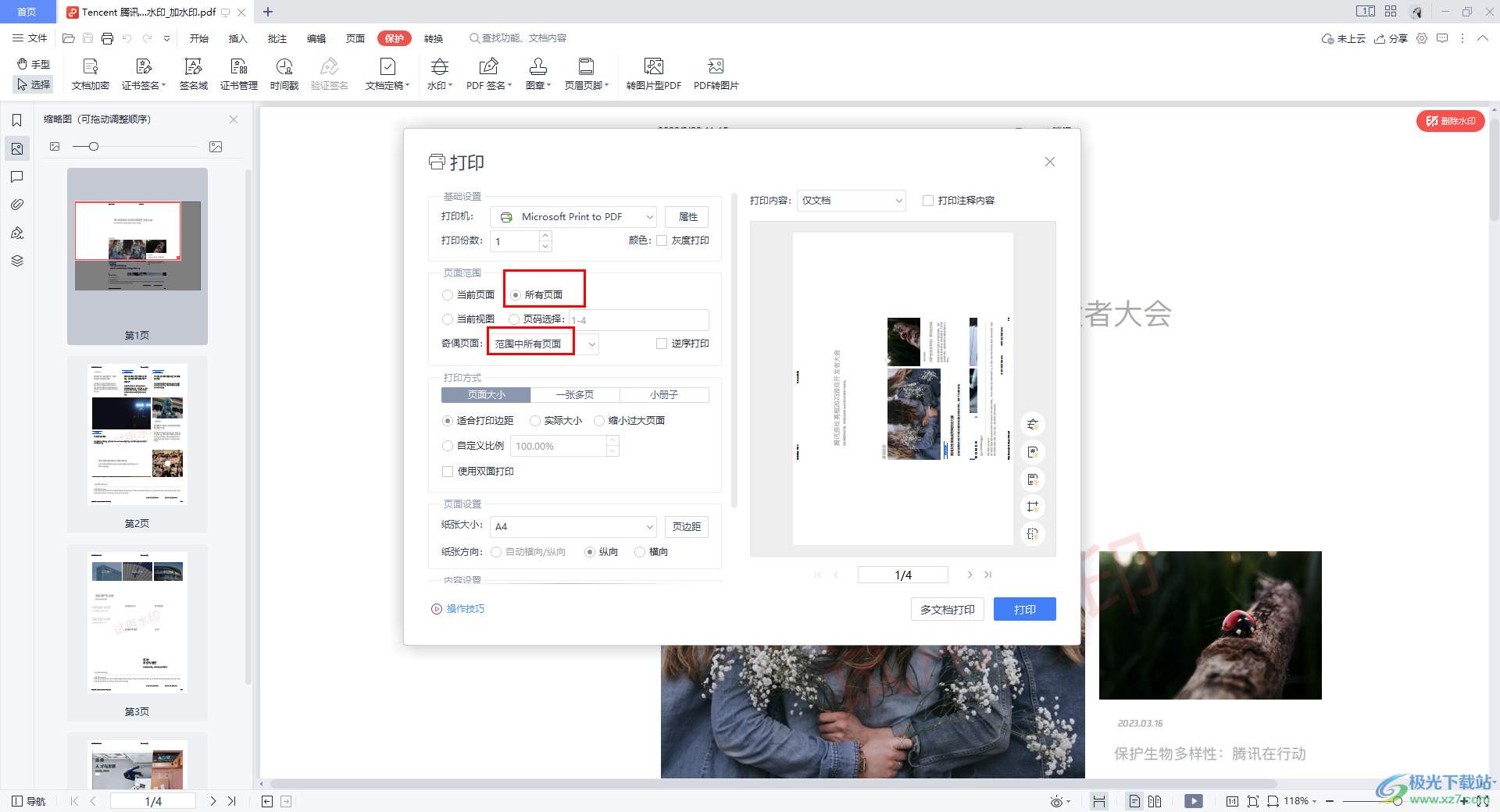Image resolution: width=1500 pixels, height=812 pixels.
Task: Switch to the 插入 ribbon tab
Action: [238, 38]
